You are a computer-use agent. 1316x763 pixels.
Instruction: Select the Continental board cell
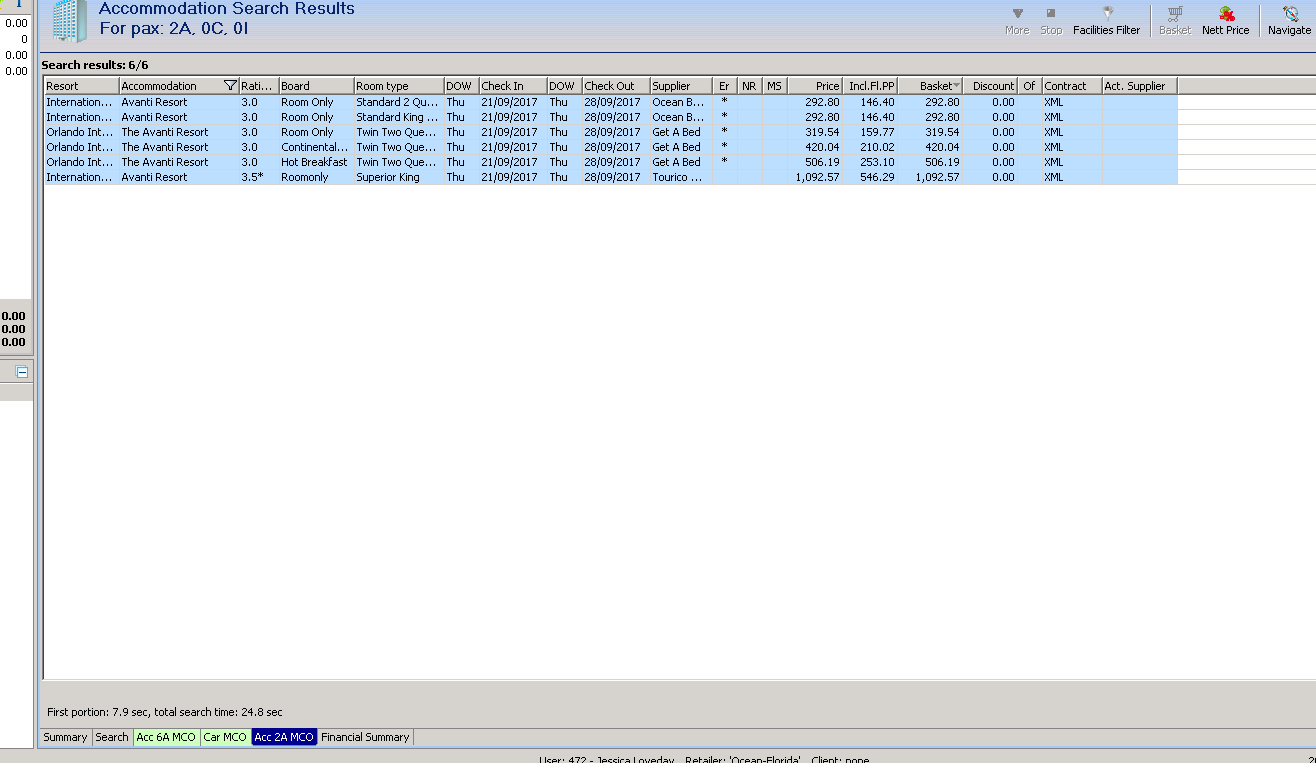(x=317, y=147)
